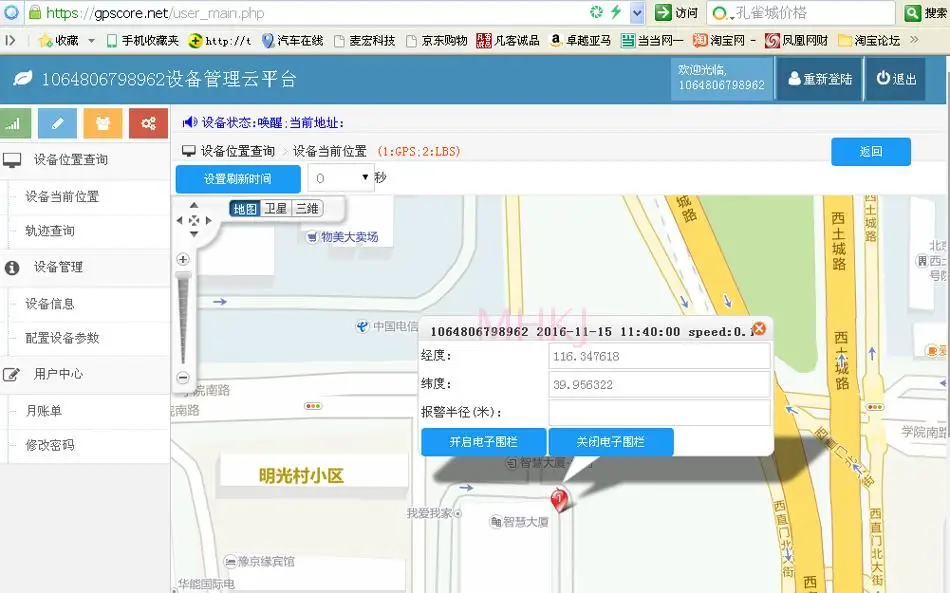Collapse the 设备管理 sidebar section
Screen dimensions: 950x593
point(85,267)
